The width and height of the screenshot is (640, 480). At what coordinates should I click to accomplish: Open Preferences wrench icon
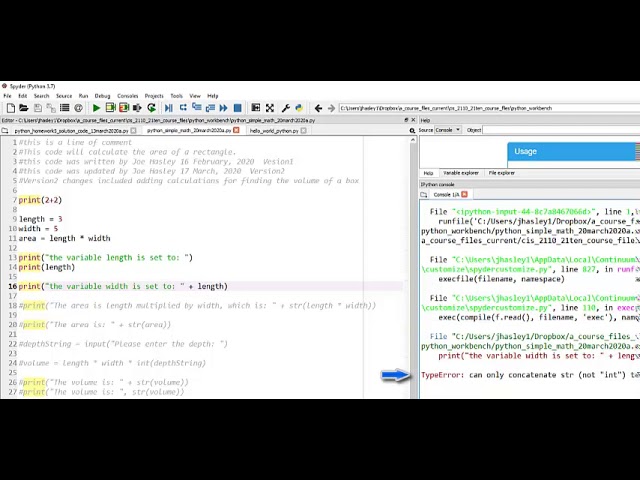pyautogui.click(x=286, y=108)
